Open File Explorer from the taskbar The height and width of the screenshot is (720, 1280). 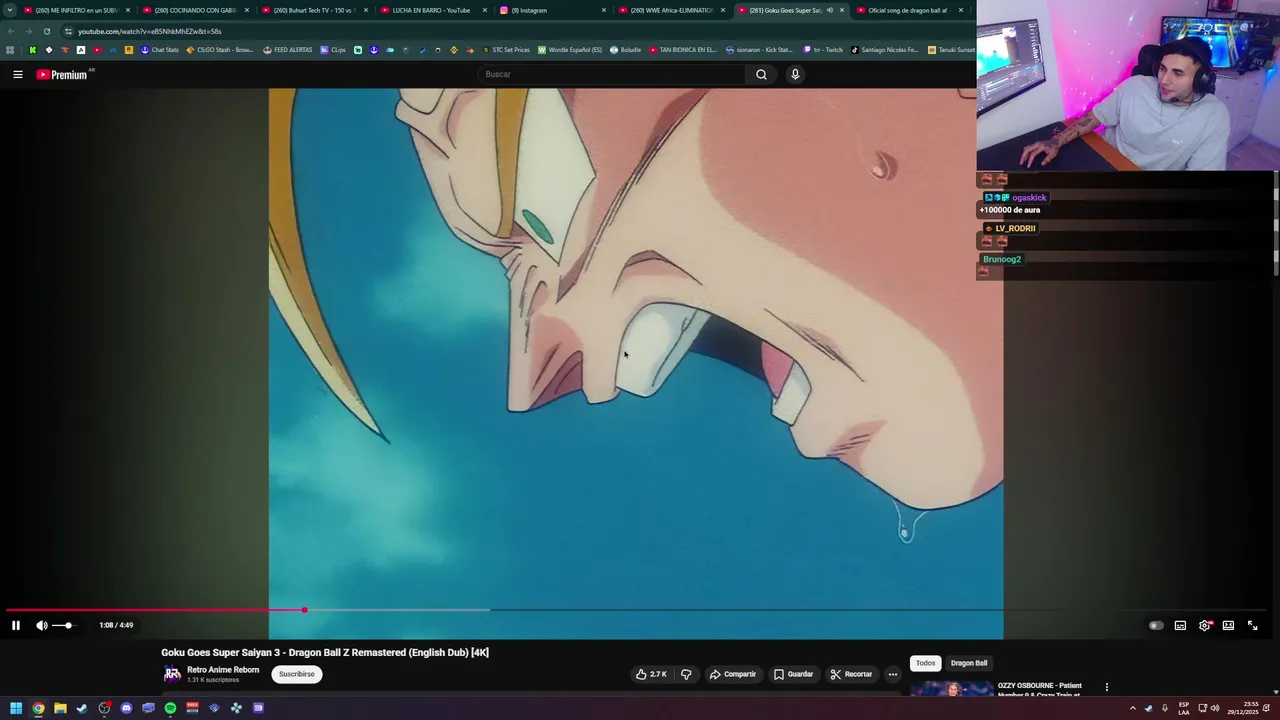pos(60,708)
